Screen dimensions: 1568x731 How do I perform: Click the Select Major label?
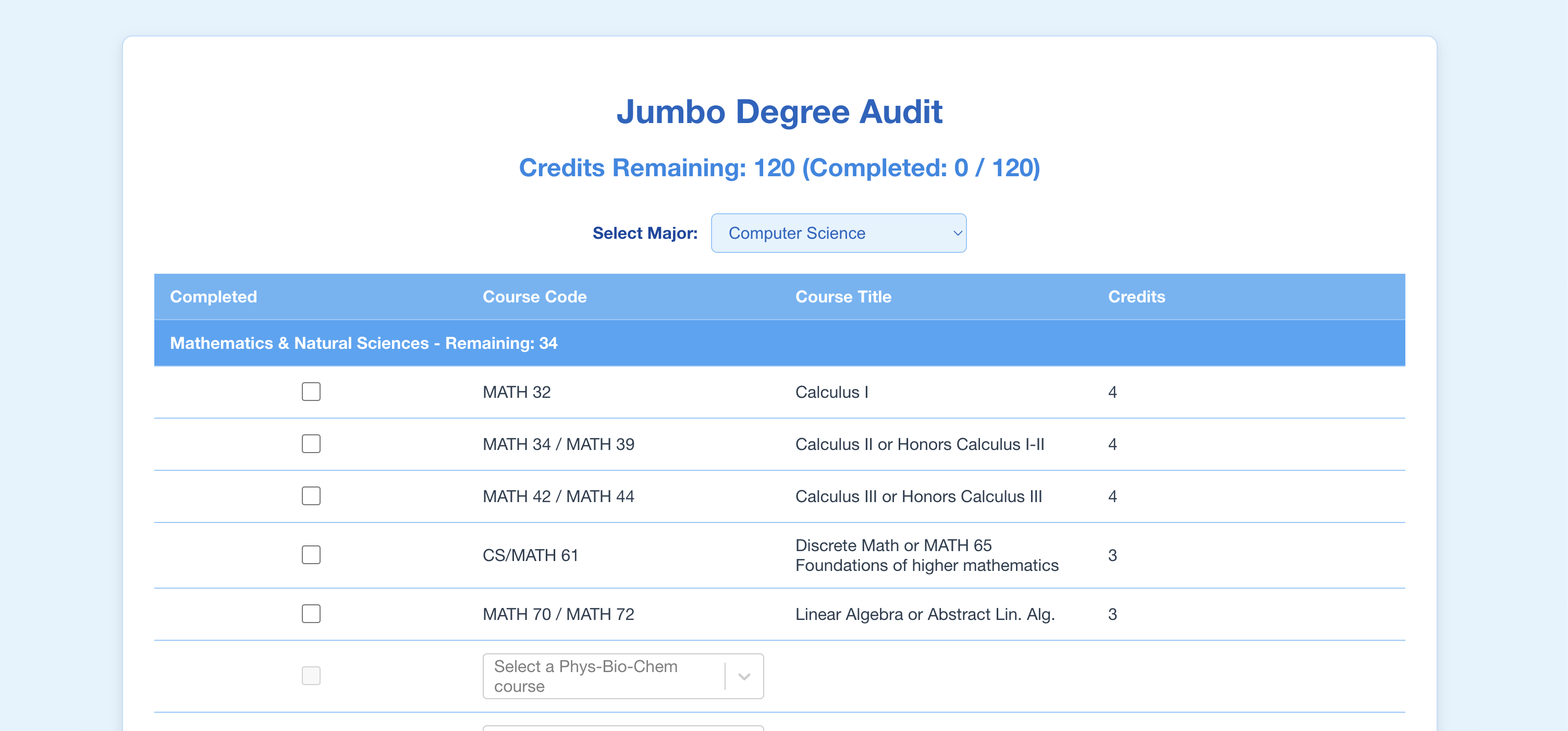coord(645,233)
